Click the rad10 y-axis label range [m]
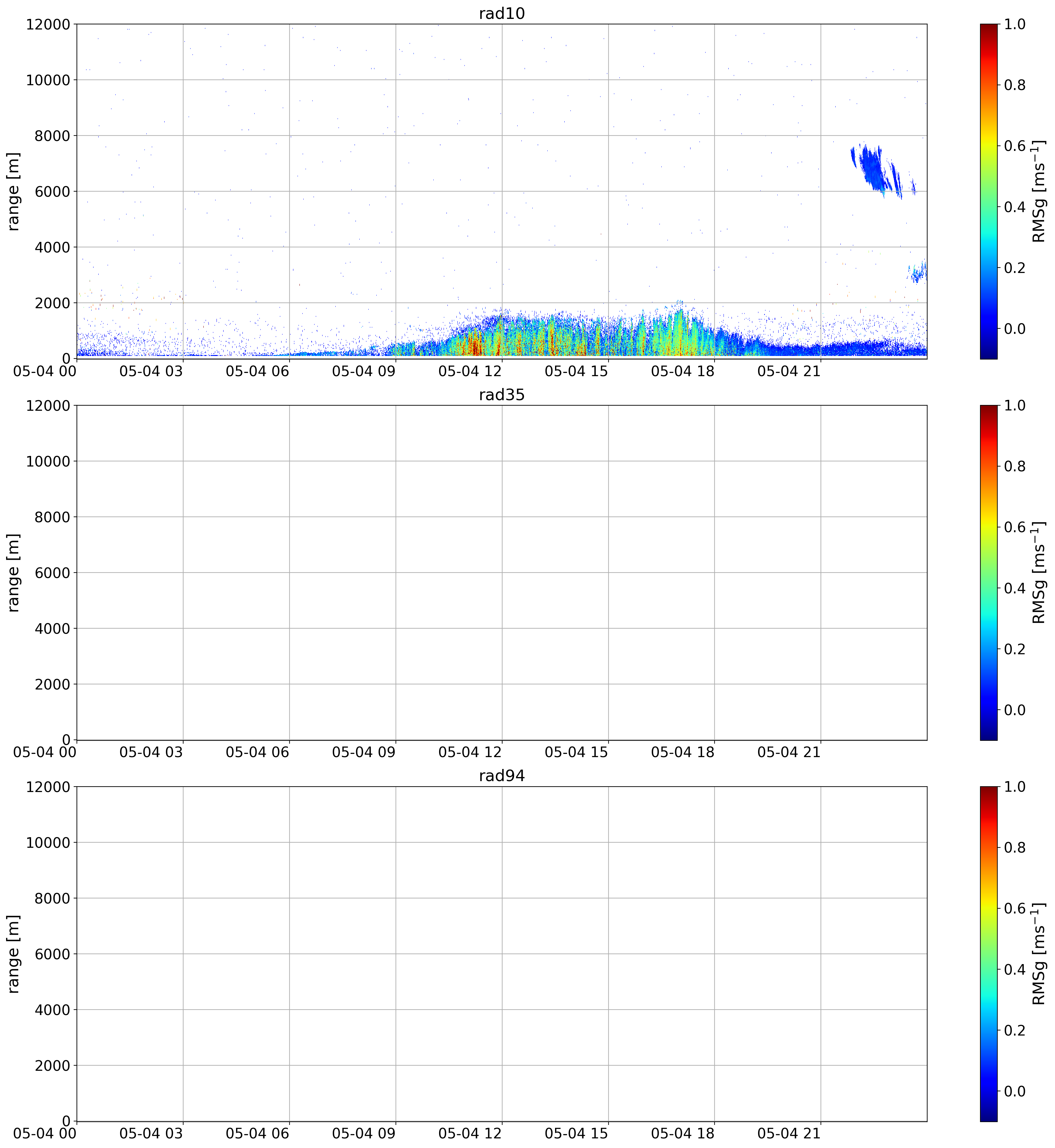This screenshot has width=1055, height=1148. [13, 191]
